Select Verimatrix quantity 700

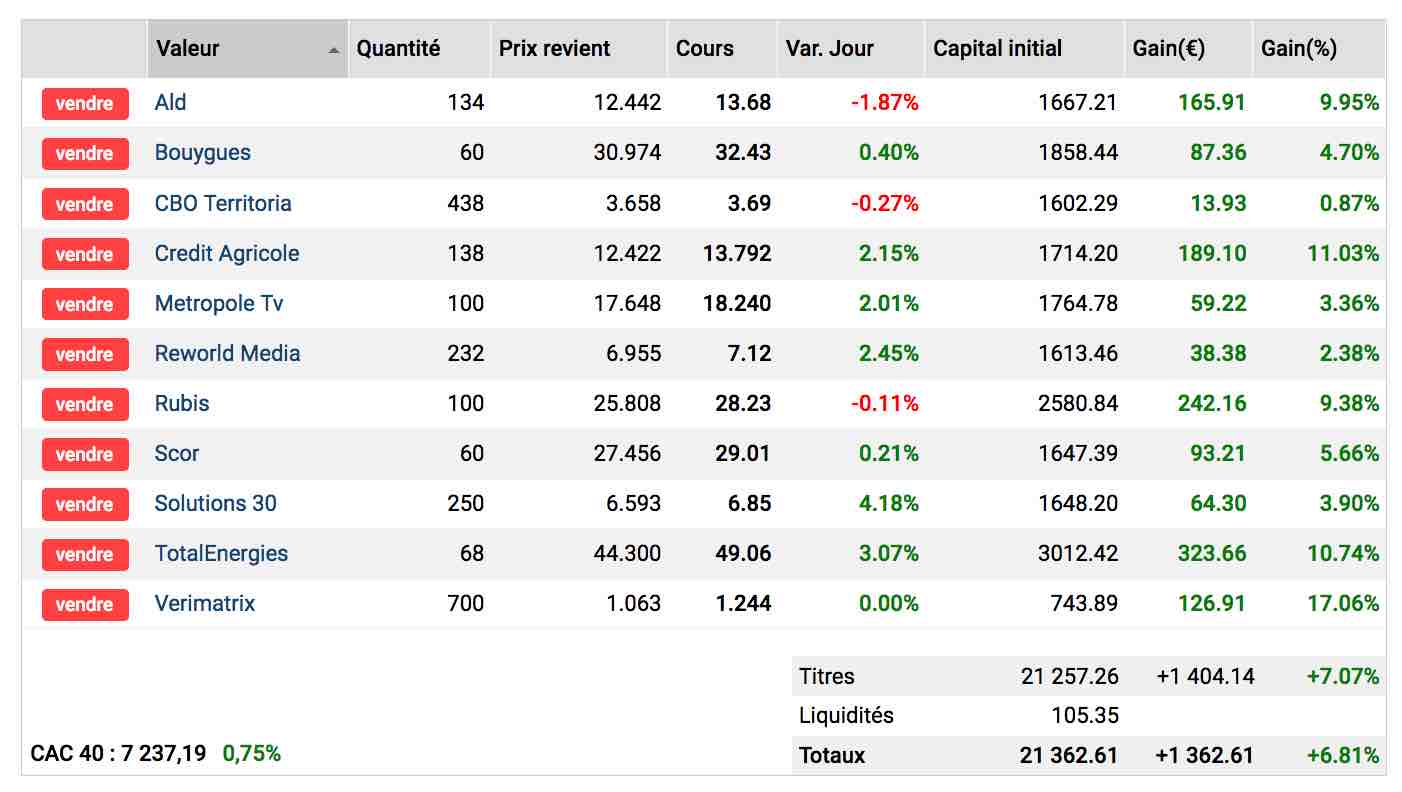point(466,603)
